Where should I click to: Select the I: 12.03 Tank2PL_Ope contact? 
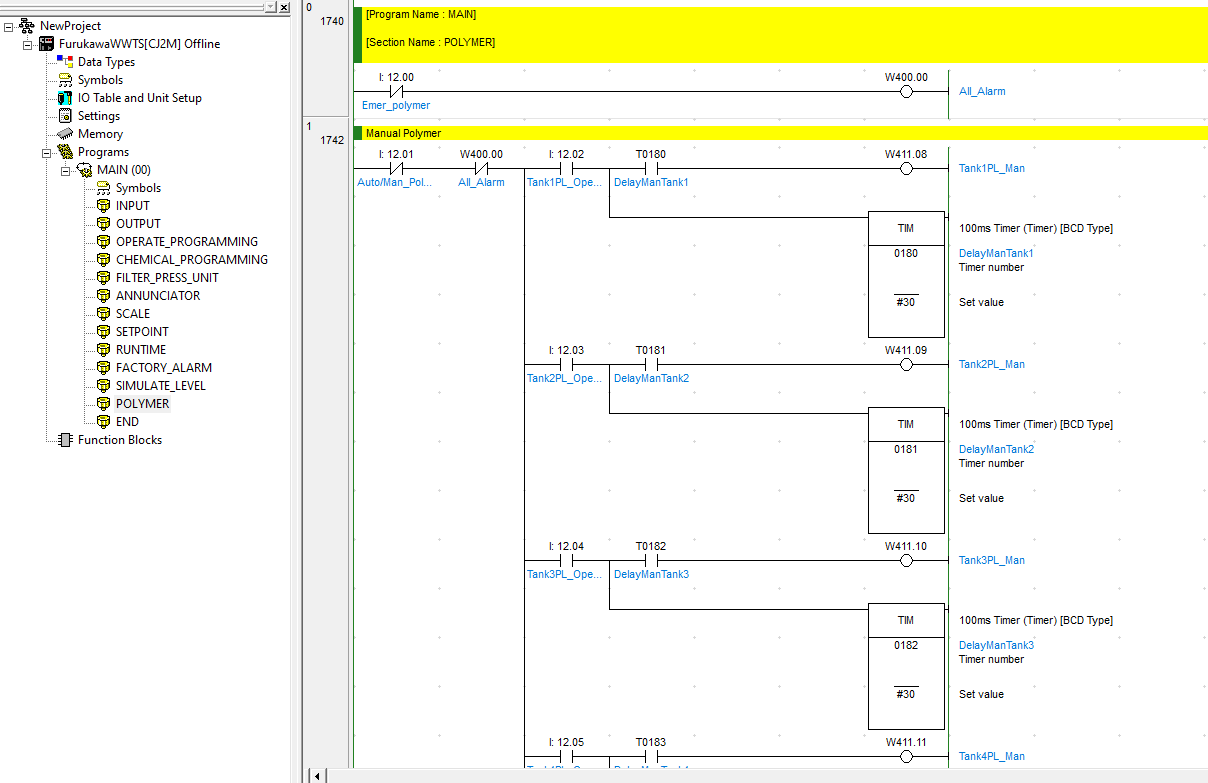pos(566,364)
